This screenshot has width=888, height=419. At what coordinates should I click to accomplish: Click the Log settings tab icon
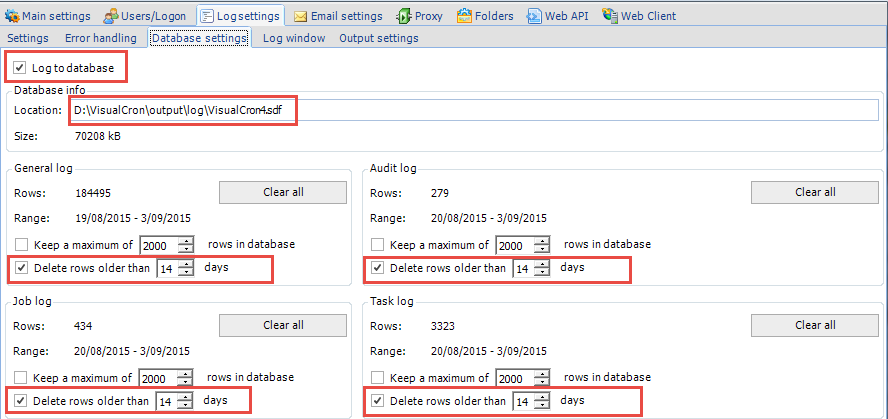206,16
